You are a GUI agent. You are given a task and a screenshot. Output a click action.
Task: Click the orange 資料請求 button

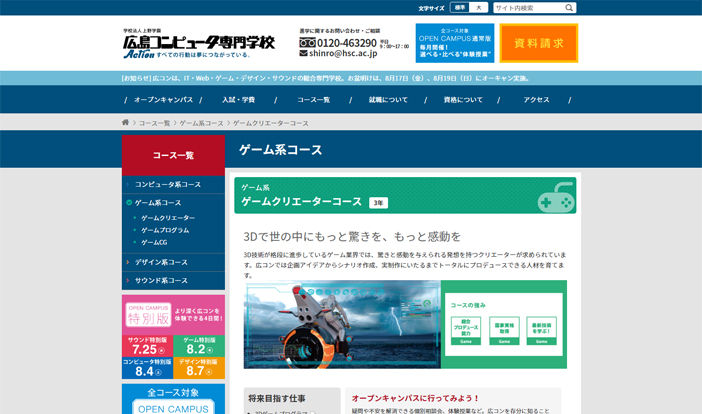click(x=538, y=44)
